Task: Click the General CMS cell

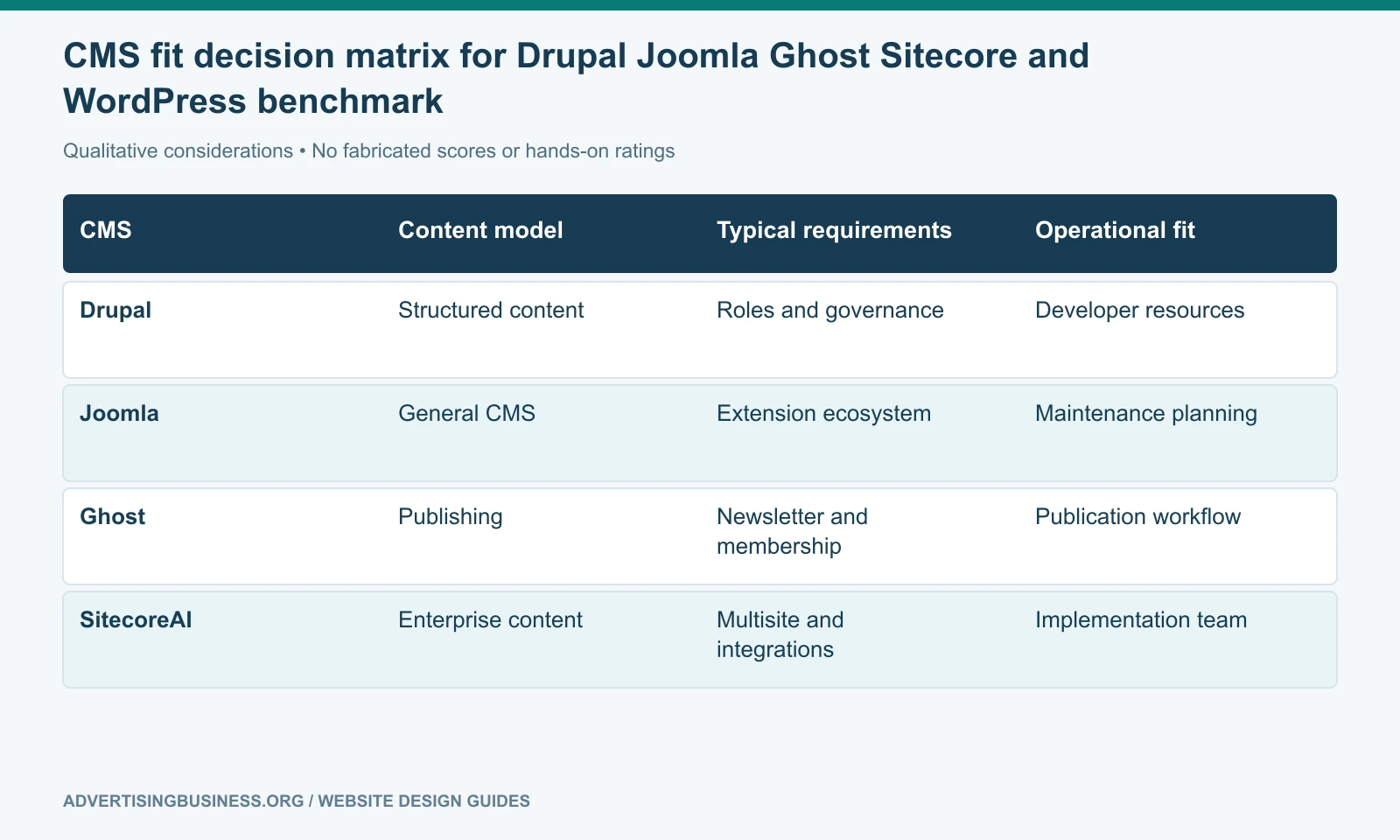Action: click(466, 414)
